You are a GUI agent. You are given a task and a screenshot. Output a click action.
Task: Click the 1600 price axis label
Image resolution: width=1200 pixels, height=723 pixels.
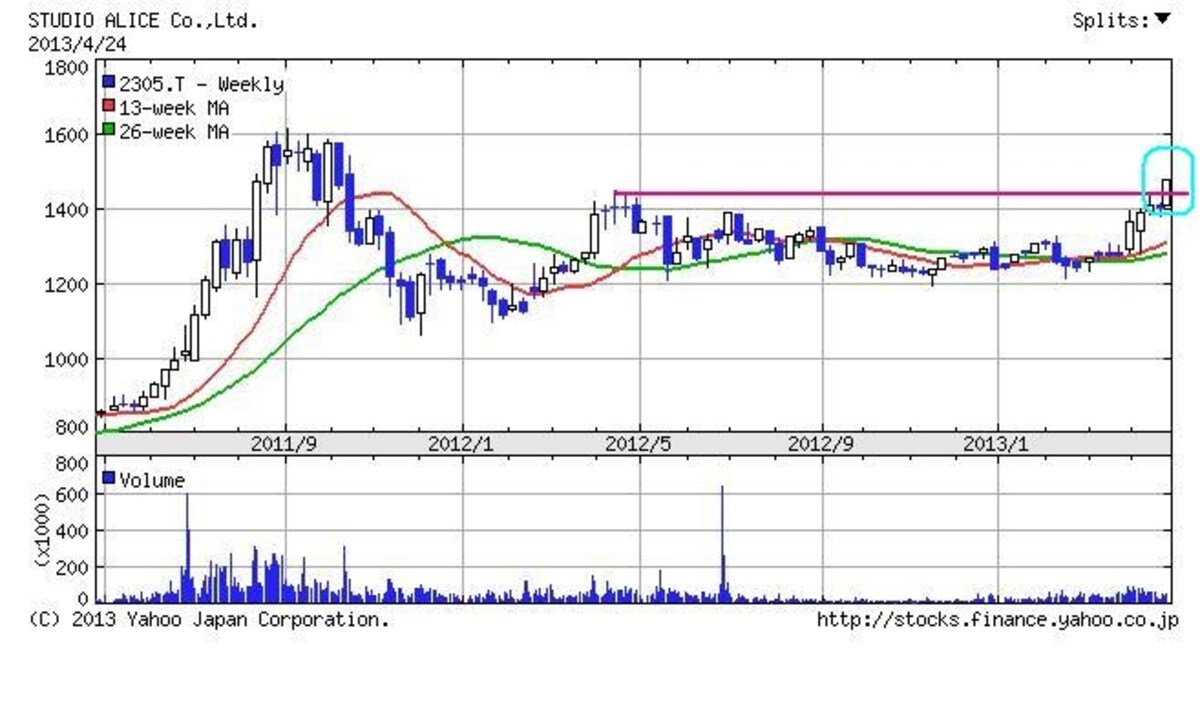coord(66,135)
